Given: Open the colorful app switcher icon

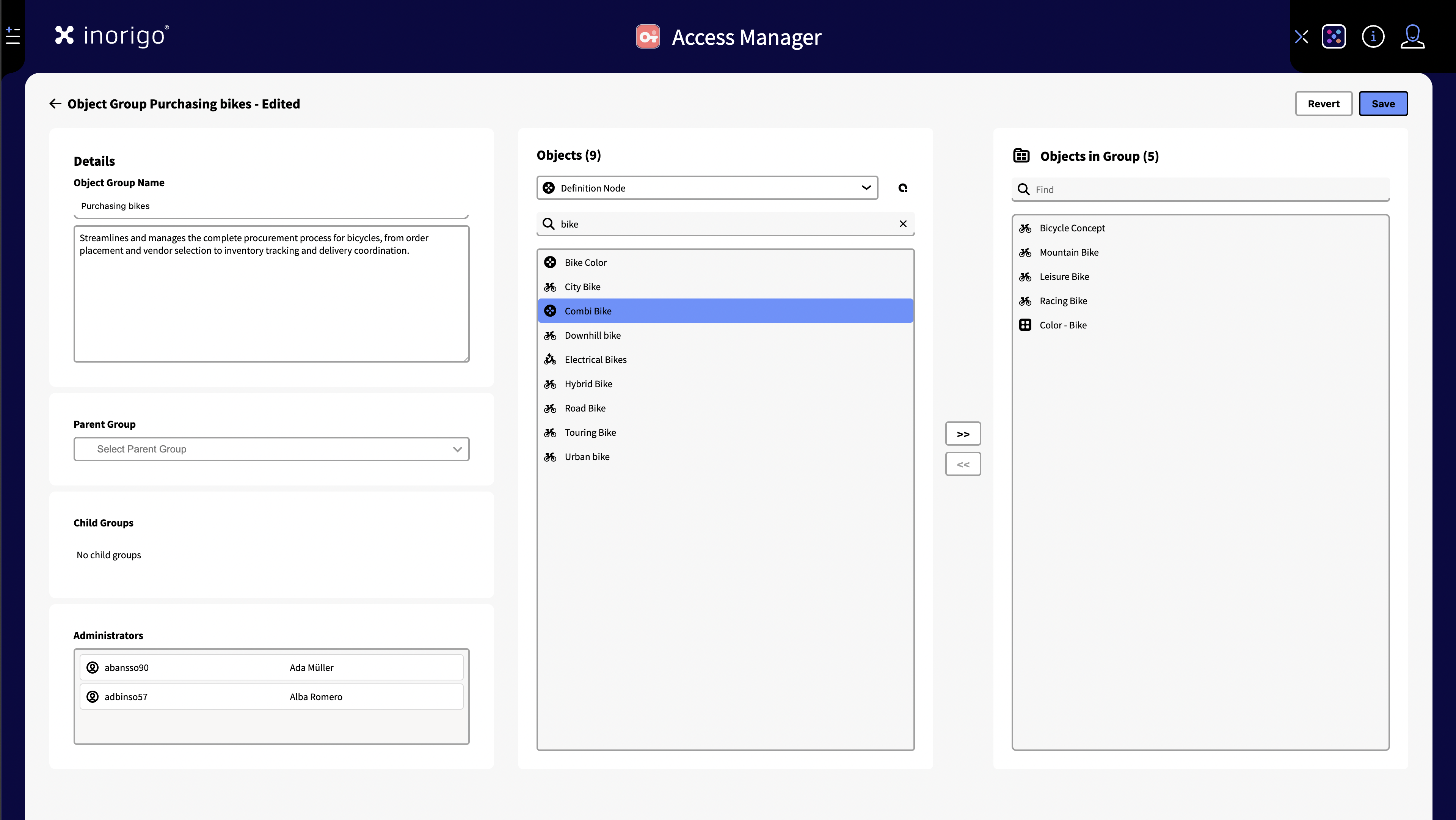Looking at the screenshot, I should 1334,37.
